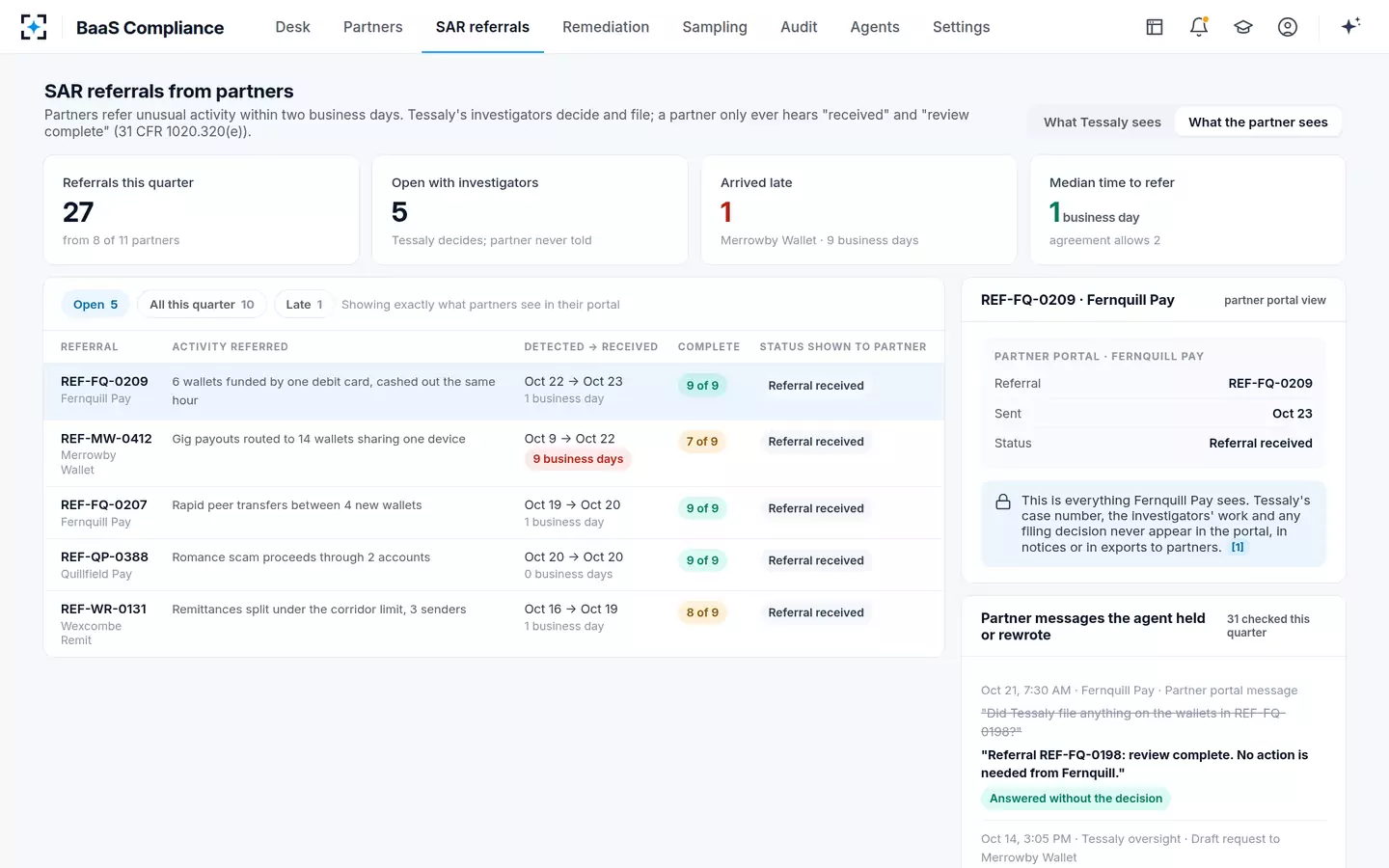The image size is (1389, 868).
Task: Open the Remediation tab
Action: 606,27
